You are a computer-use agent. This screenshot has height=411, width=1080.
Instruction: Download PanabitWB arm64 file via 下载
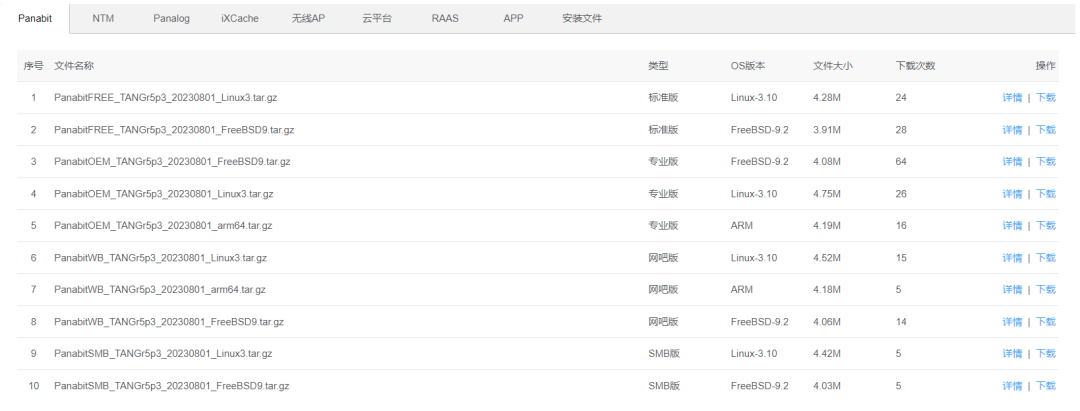coord(1046,290)
